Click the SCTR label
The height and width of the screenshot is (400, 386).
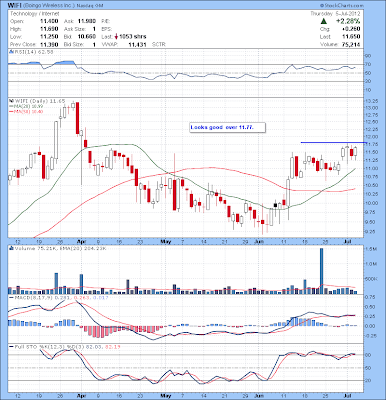(x=159, y=44)
